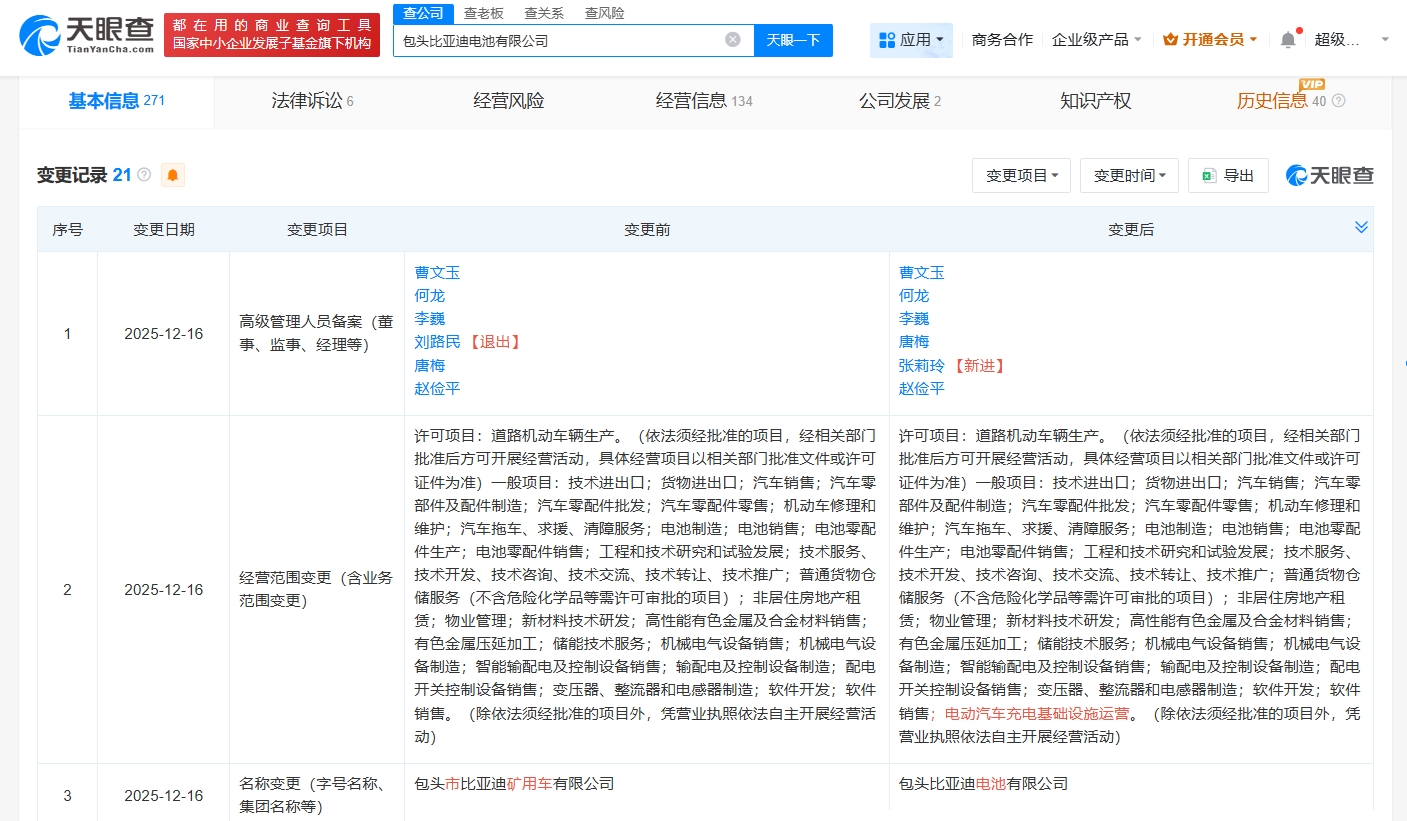
Task: Click the orange change-record alert bell
Action: [173, 175]
